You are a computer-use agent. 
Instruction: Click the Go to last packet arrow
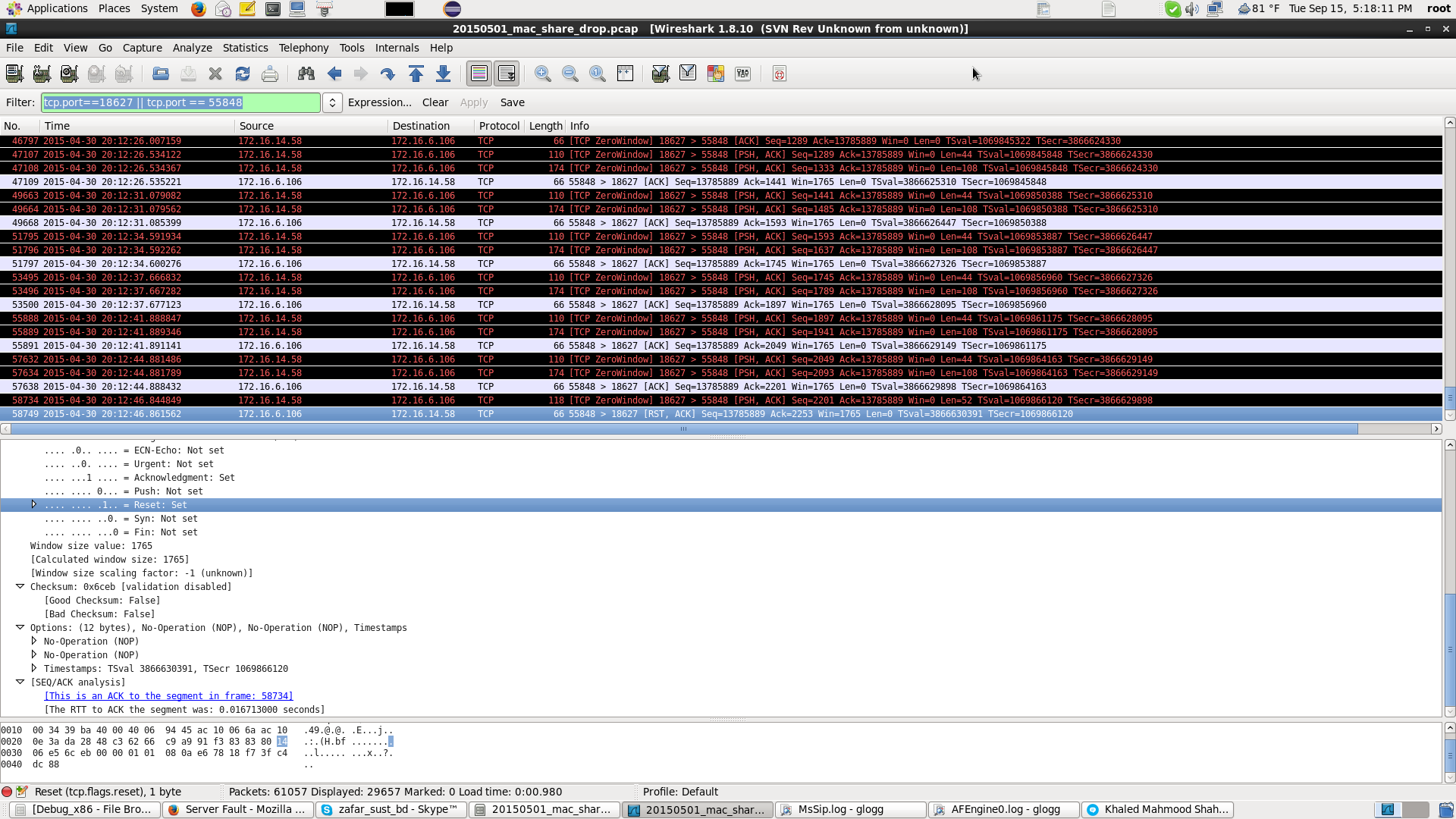pos(444,74)
